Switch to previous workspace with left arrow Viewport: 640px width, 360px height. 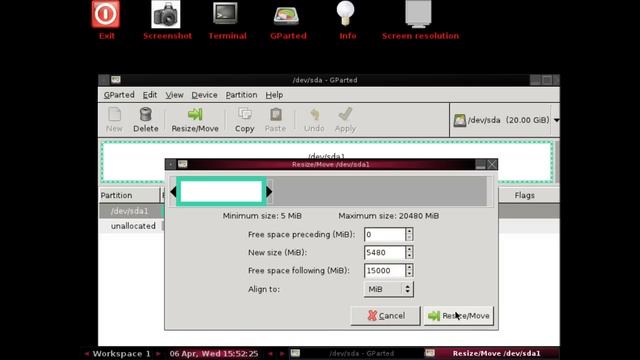coord(87,353)
